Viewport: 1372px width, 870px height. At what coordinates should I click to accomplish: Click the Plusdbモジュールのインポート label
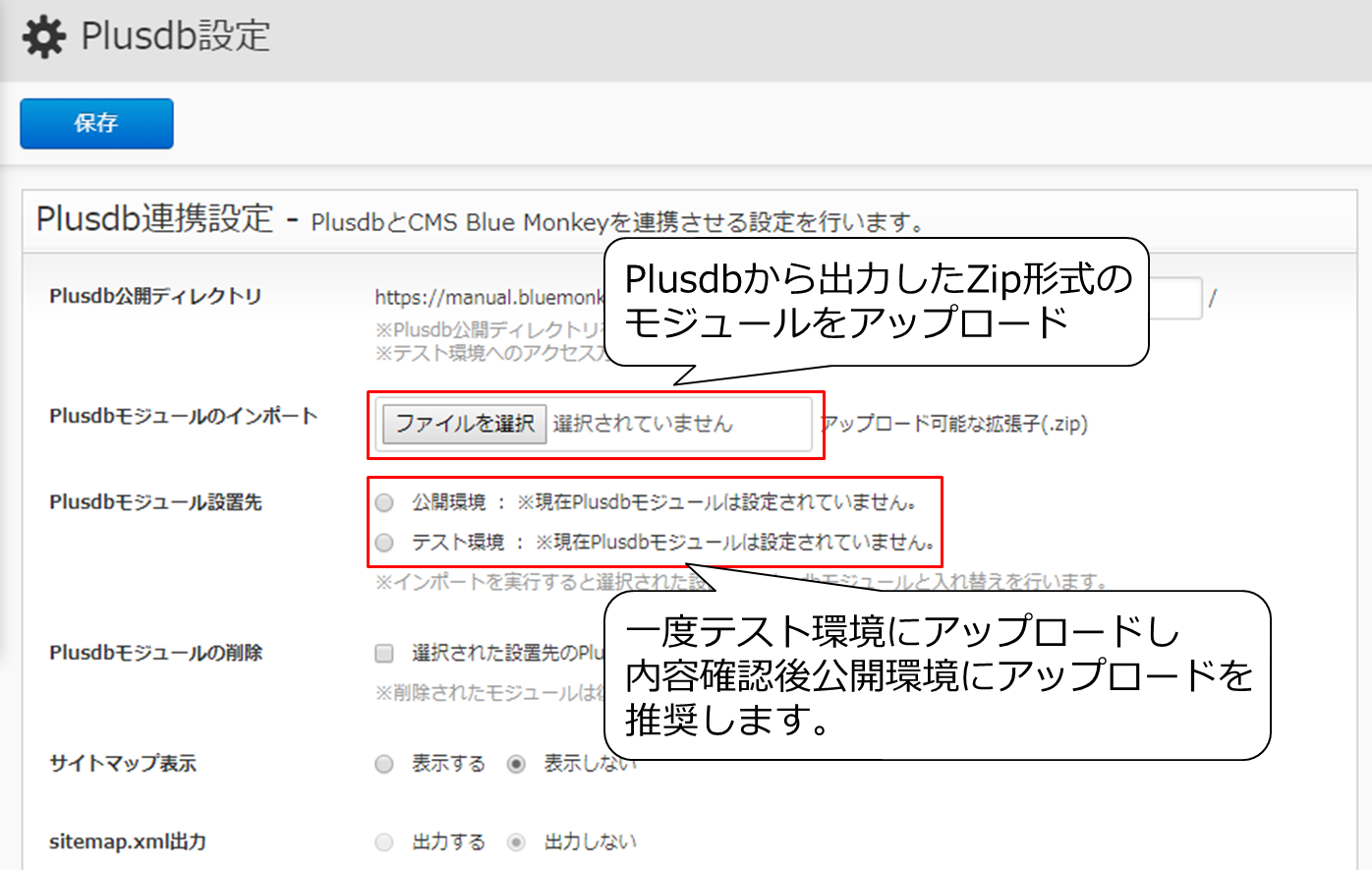184,416
